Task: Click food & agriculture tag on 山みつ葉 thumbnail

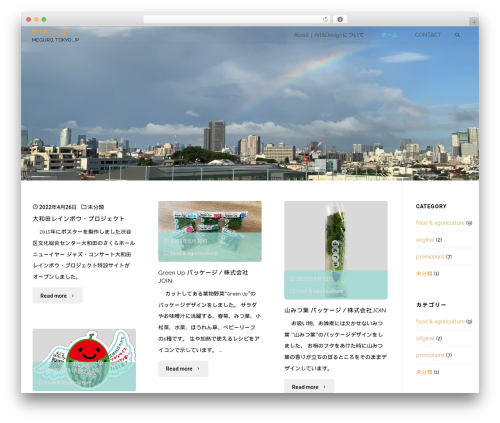Action: (320, 291)
